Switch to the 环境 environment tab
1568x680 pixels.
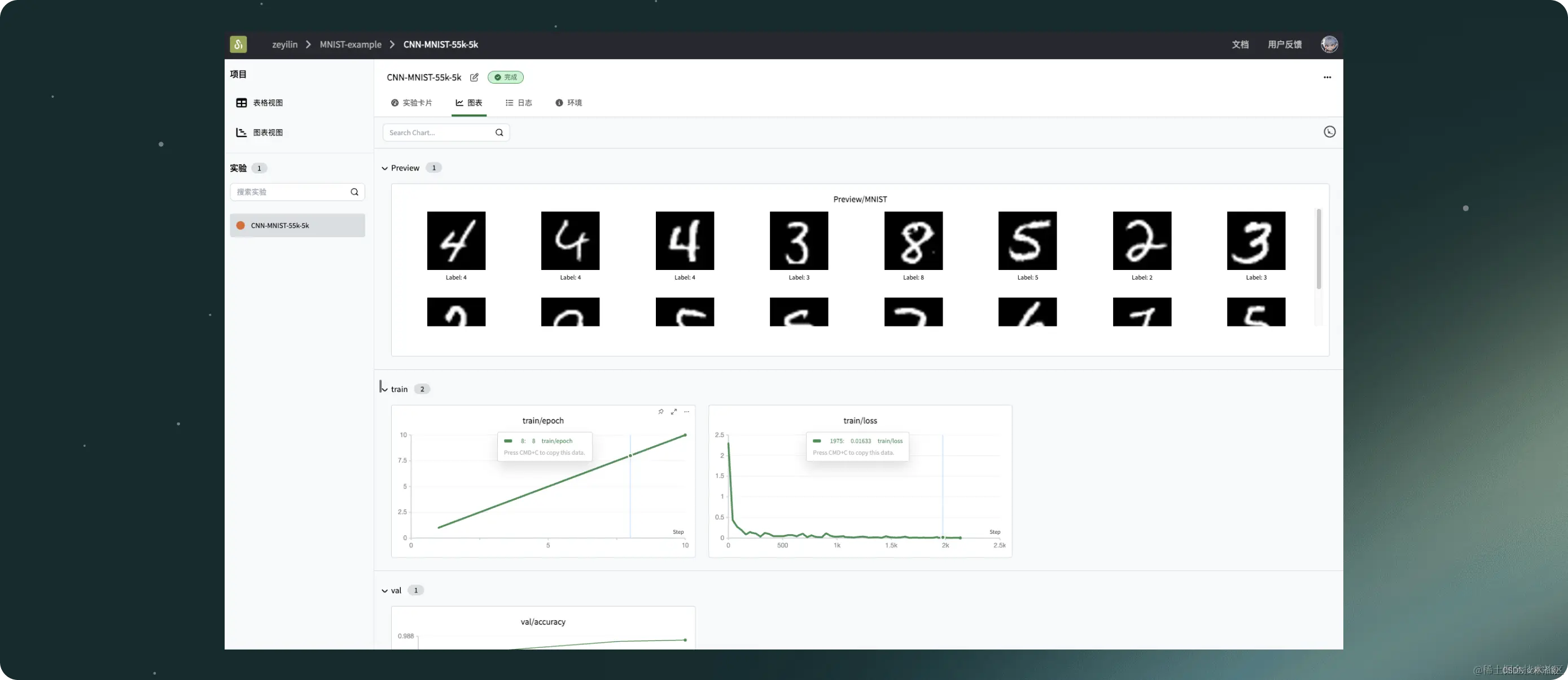click(x=568, y=103)
